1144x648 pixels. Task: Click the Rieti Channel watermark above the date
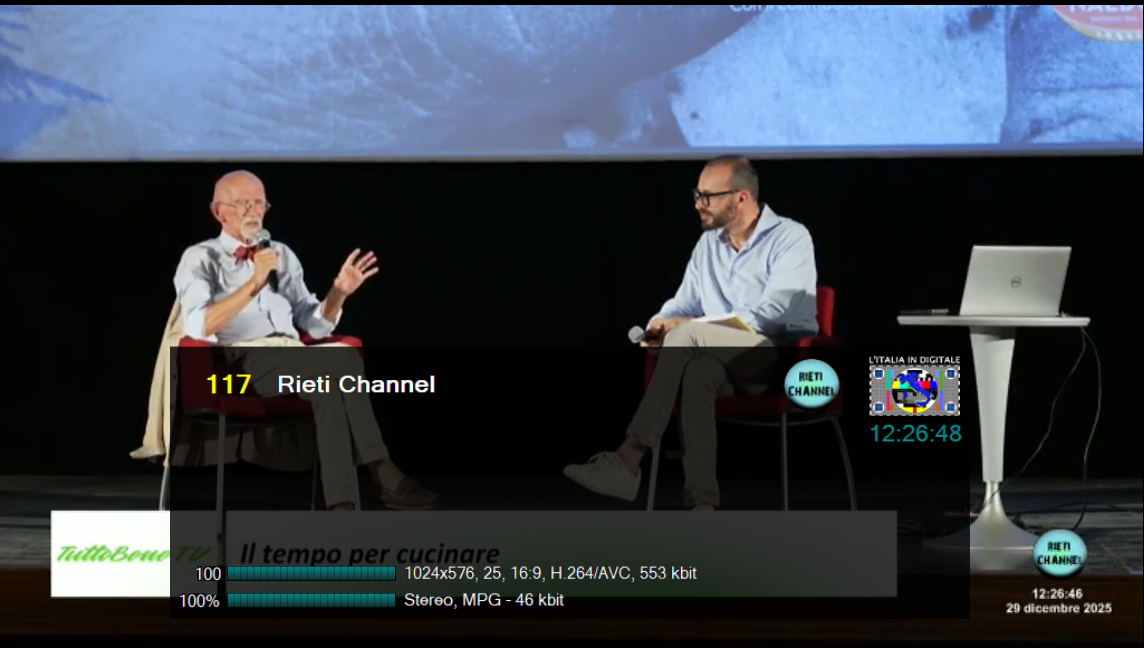[x=1059, y=553]
